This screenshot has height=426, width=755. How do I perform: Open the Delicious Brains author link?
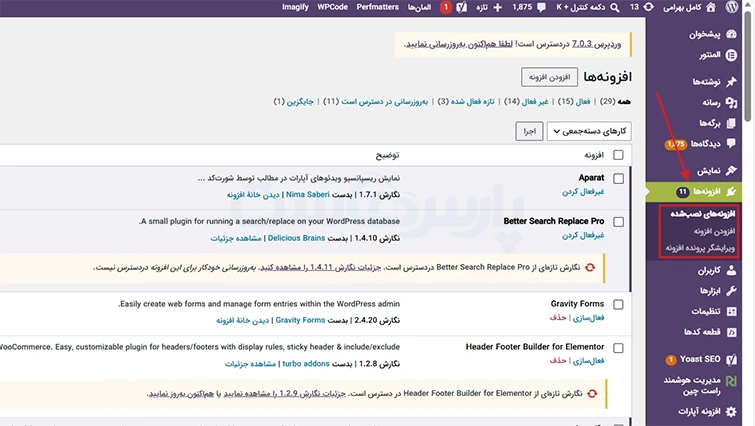[x=296, y=238]
